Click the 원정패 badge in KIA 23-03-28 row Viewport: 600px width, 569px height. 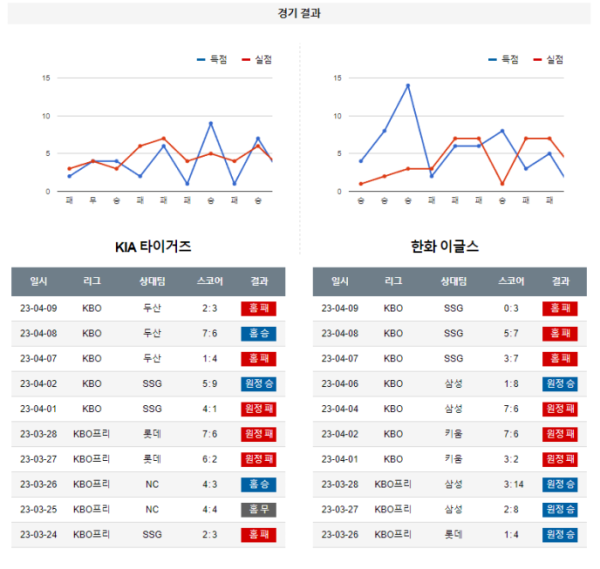[x=259, y=434]
